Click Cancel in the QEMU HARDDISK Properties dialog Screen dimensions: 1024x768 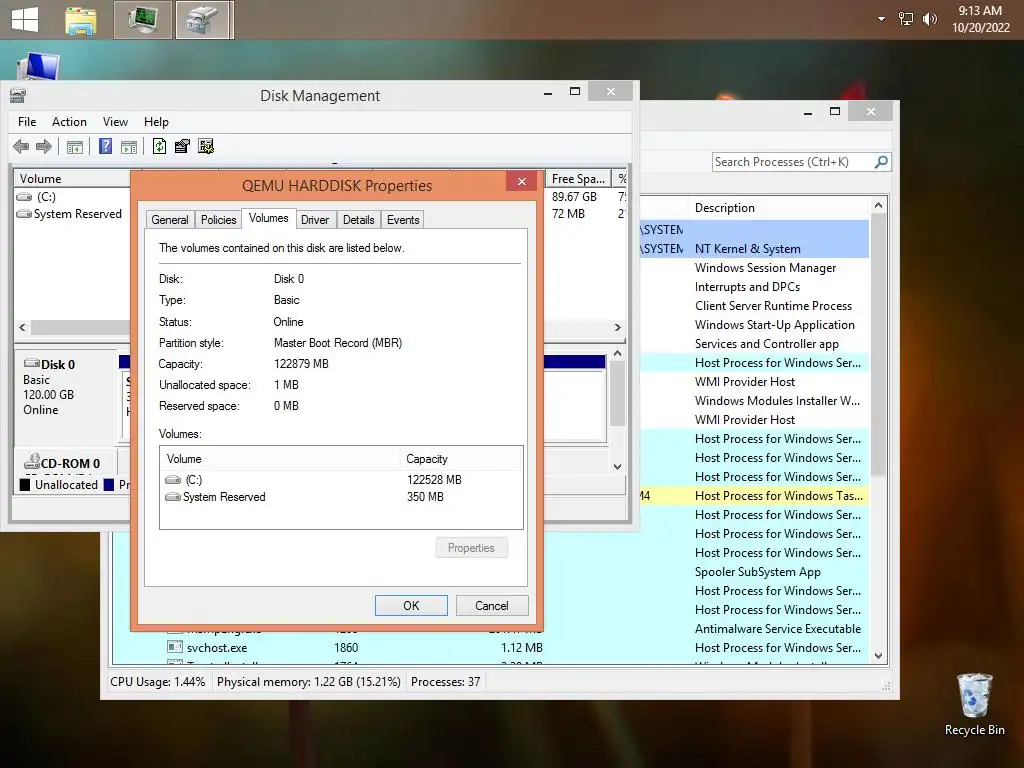pos(492,605)
